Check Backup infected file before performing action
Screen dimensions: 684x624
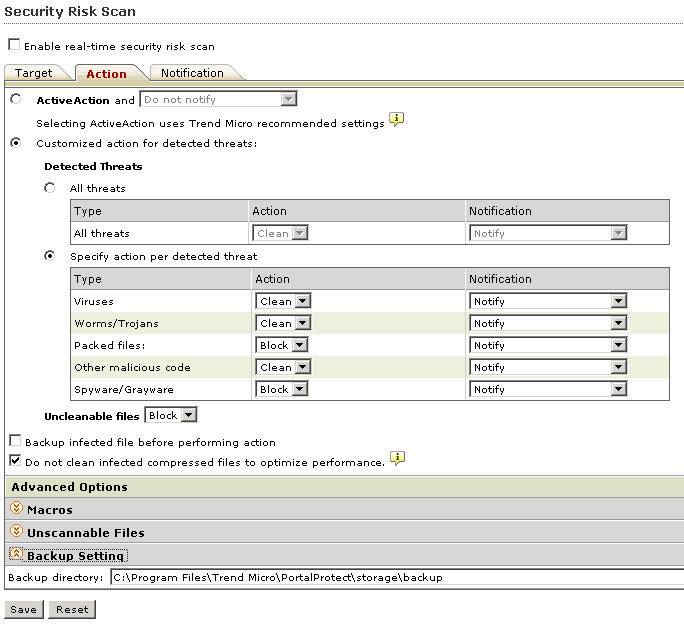(14, 441)
